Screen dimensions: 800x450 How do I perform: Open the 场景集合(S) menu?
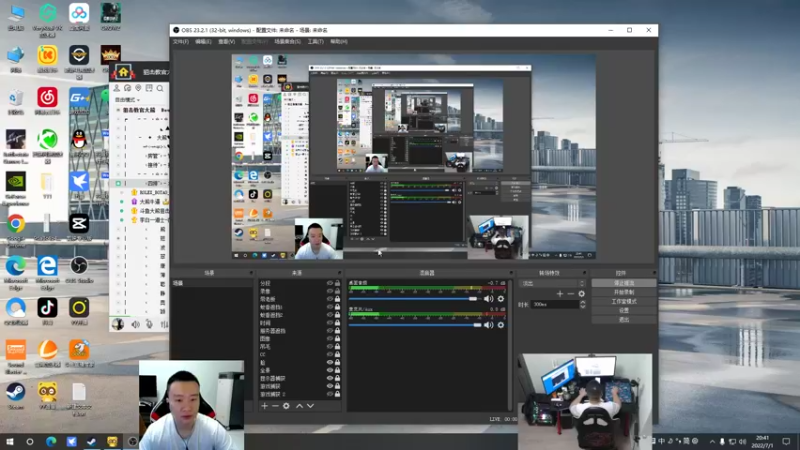[287, 42]
